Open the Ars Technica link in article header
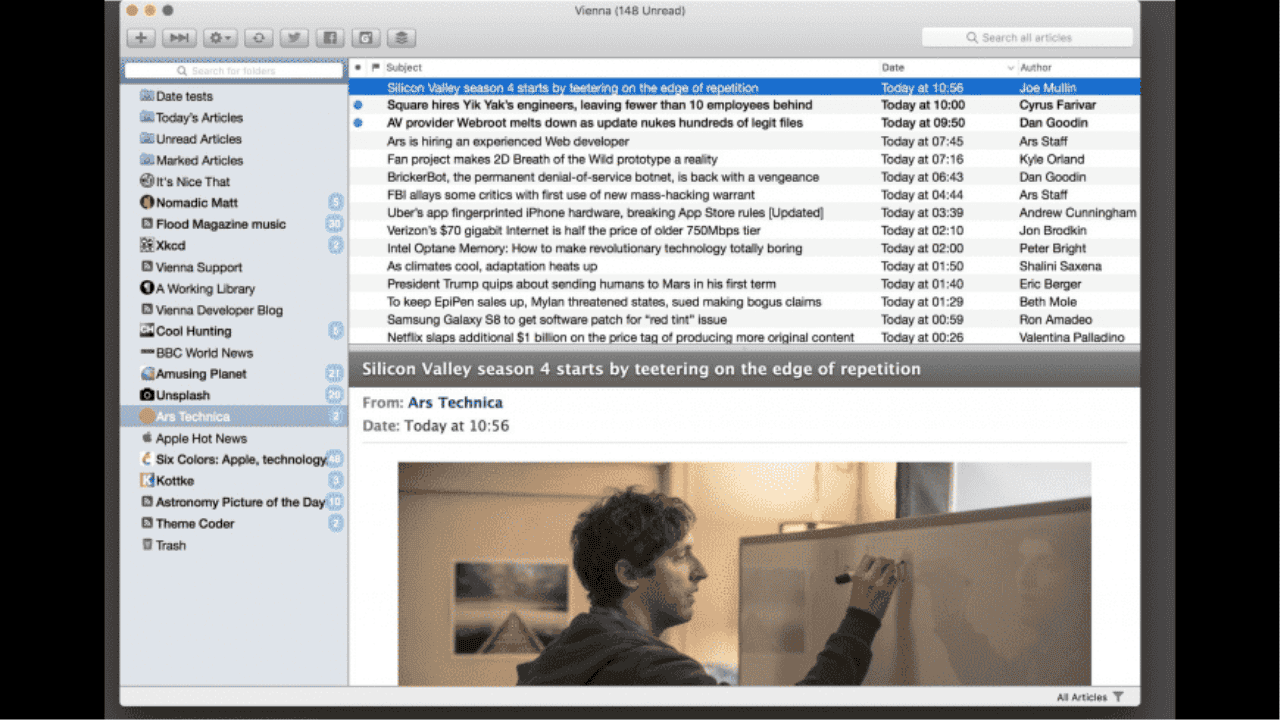Viewport: 1280px width, 720px height. point(455,403)
